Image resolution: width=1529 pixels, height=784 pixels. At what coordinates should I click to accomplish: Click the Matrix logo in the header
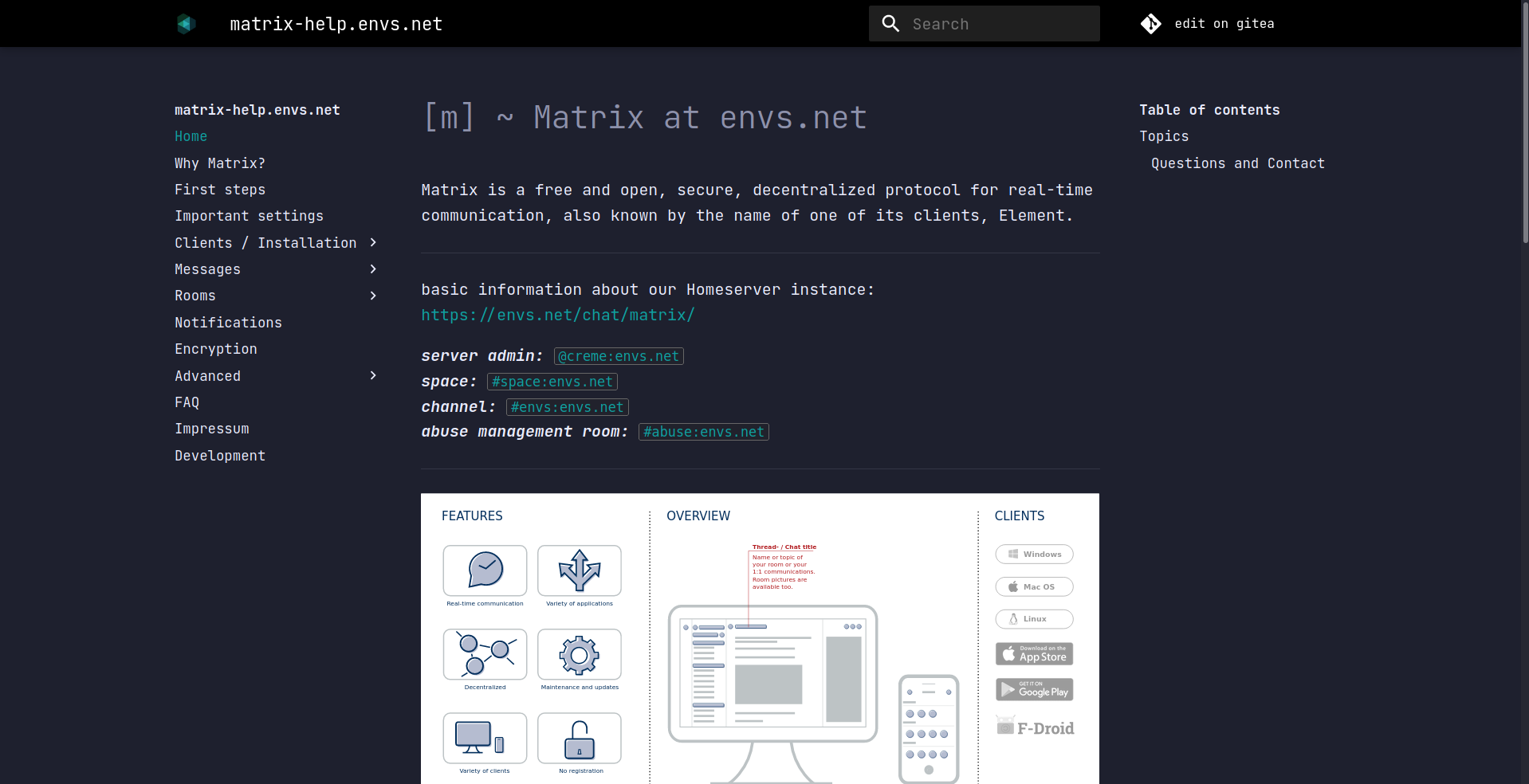[185, 23]
